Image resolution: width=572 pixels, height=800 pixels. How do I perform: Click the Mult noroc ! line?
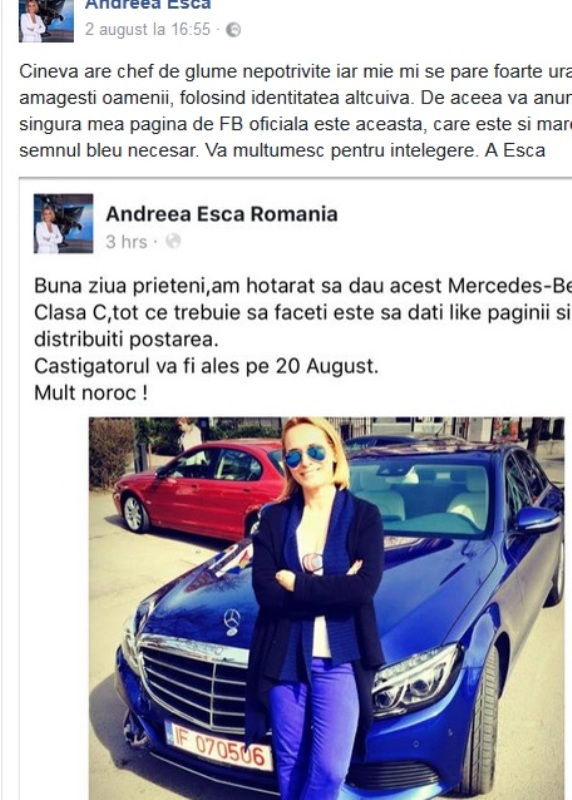point(91,393)
